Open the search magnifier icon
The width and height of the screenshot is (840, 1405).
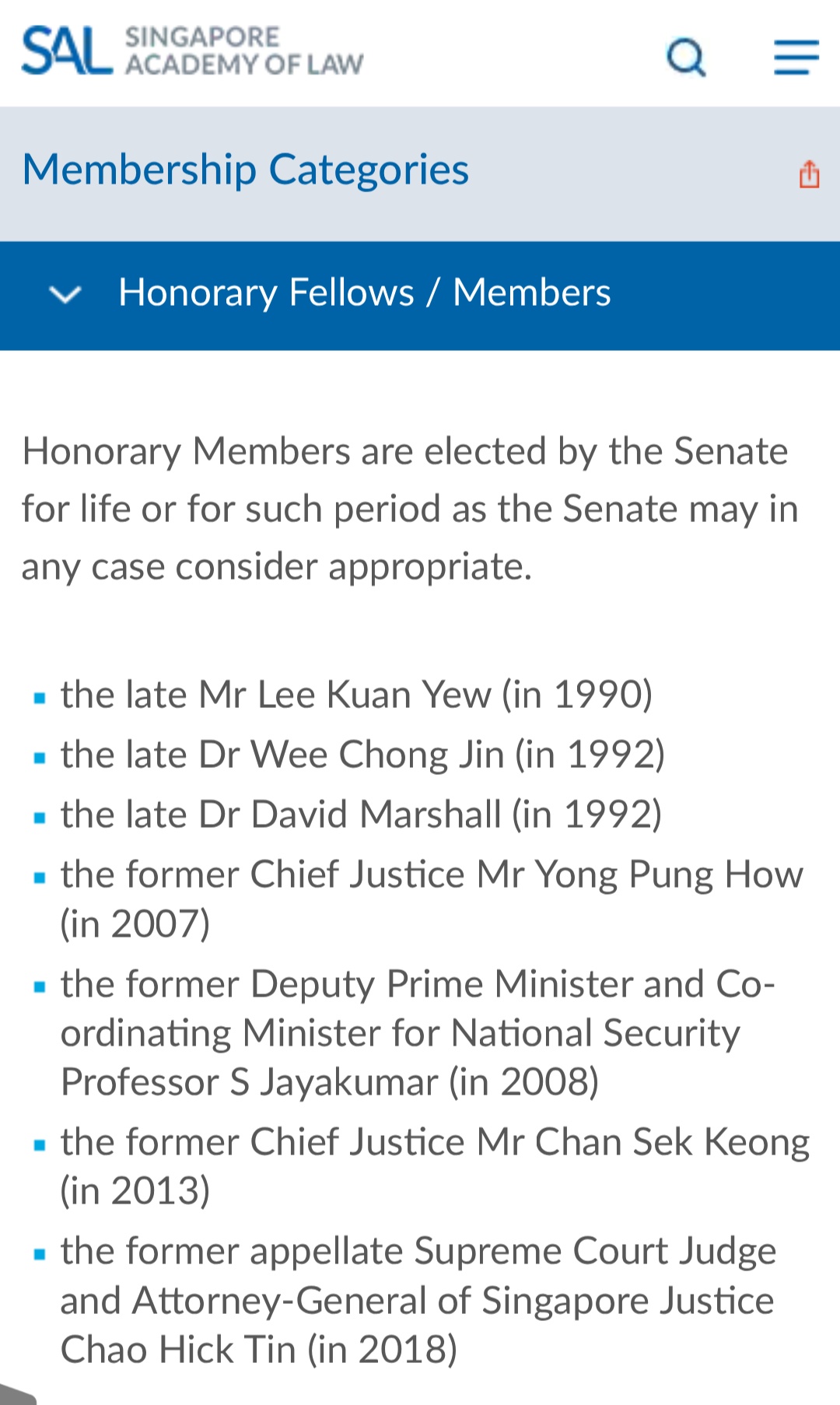click(x=686, y=56)
